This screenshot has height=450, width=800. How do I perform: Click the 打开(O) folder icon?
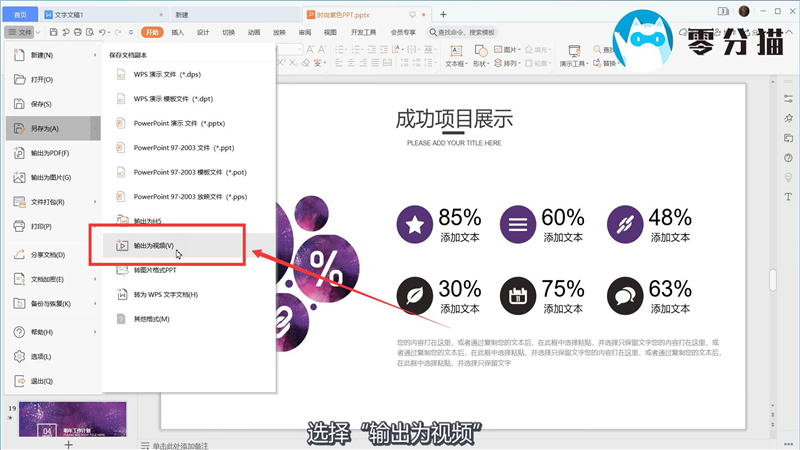click(x=18, y=79)
